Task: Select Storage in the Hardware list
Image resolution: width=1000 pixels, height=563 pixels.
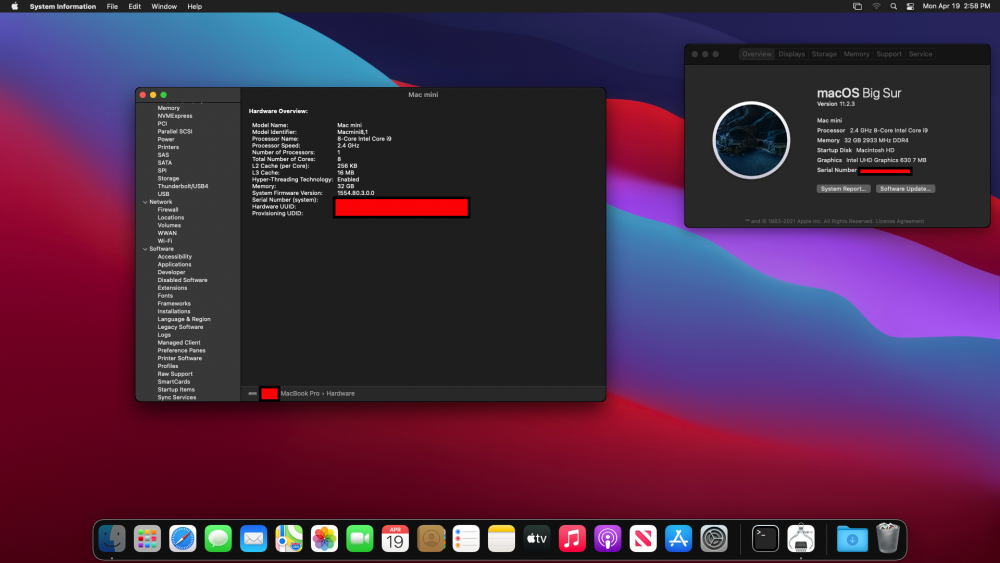Action: tap(168, 179)
